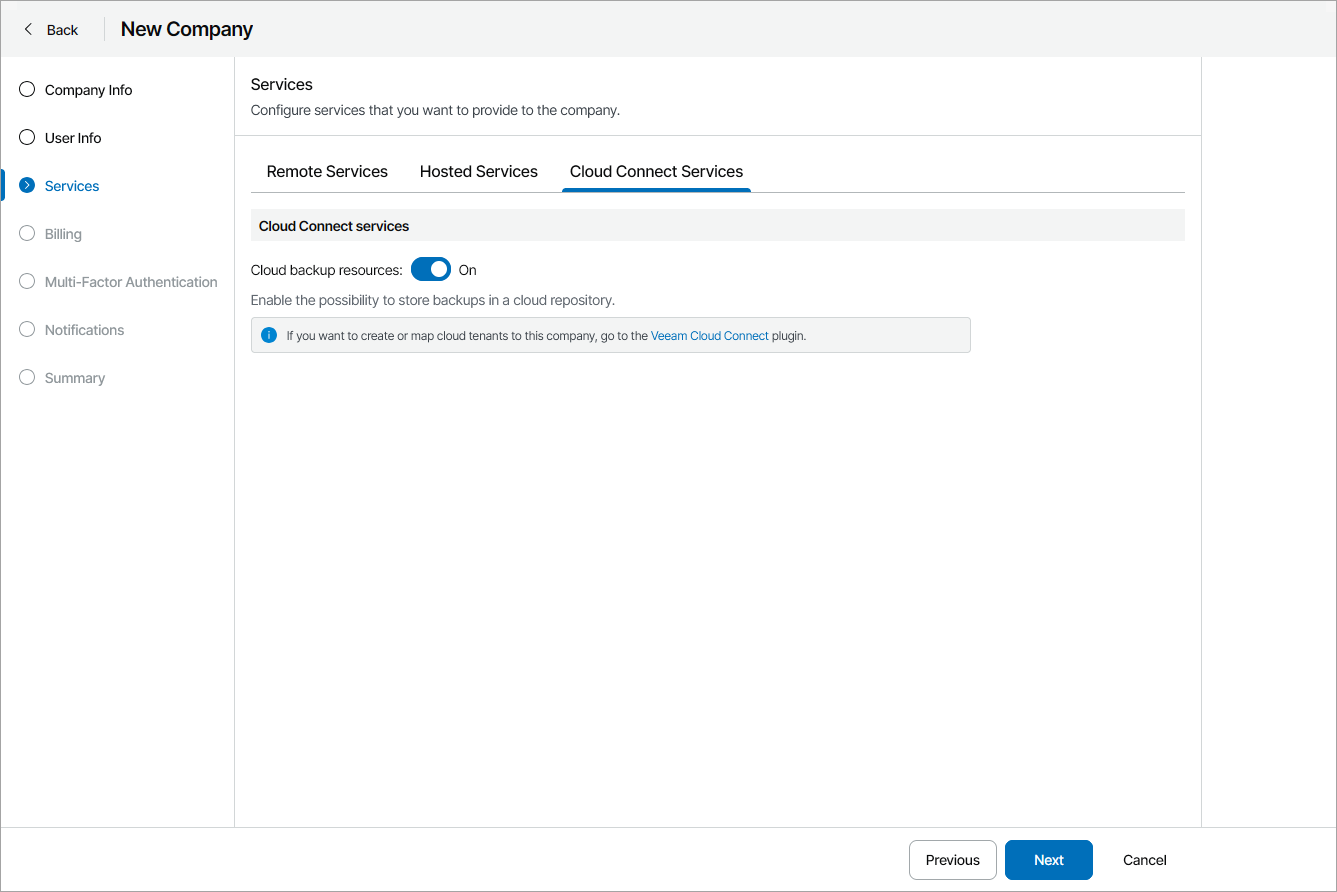This screenshot has height=892, width=1337.
Task: Go to the Previous wizard step
Action: 952,860
